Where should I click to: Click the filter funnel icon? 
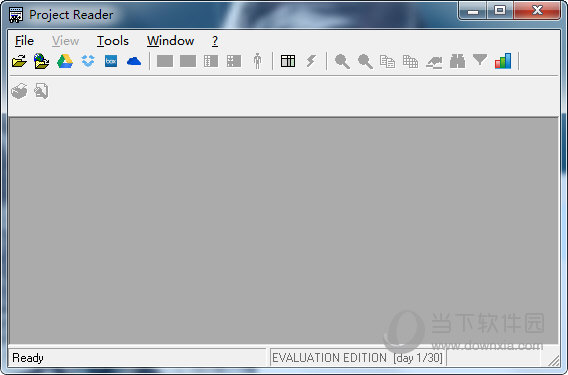tap(480, 60)
